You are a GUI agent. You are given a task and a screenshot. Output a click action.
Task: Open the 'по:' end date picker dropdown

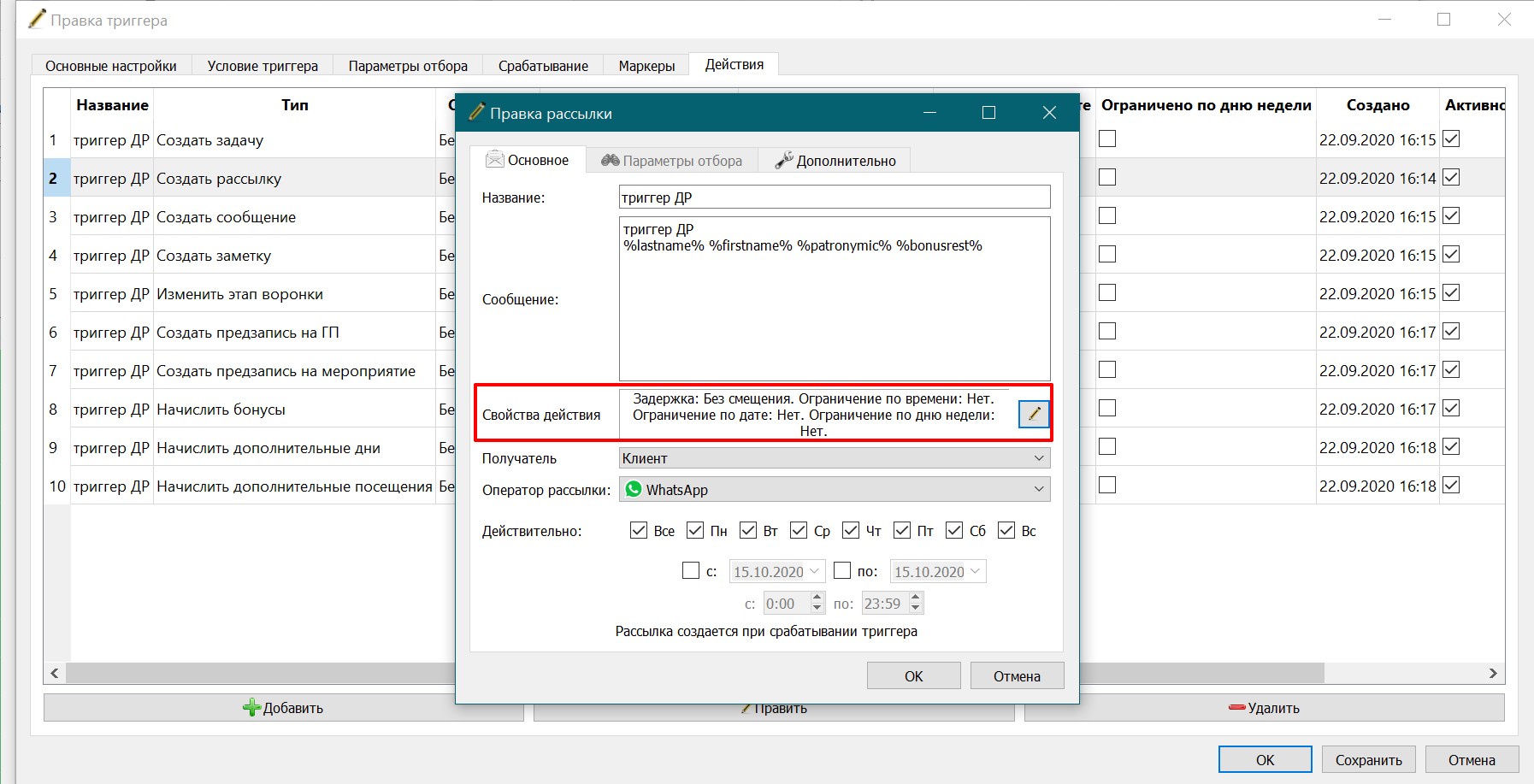[x=975, y=571]
